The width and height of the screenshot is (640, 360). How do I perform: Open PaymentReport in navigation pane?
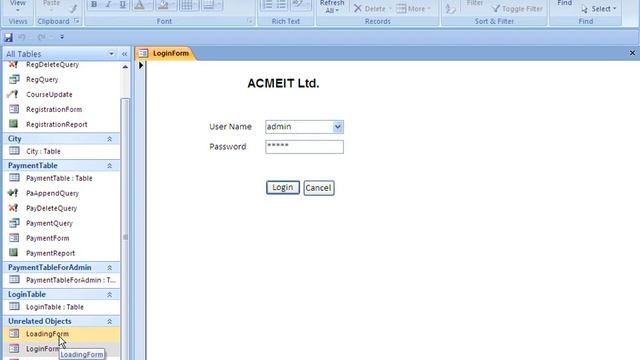pyautogui.click(x=51, y=253)
